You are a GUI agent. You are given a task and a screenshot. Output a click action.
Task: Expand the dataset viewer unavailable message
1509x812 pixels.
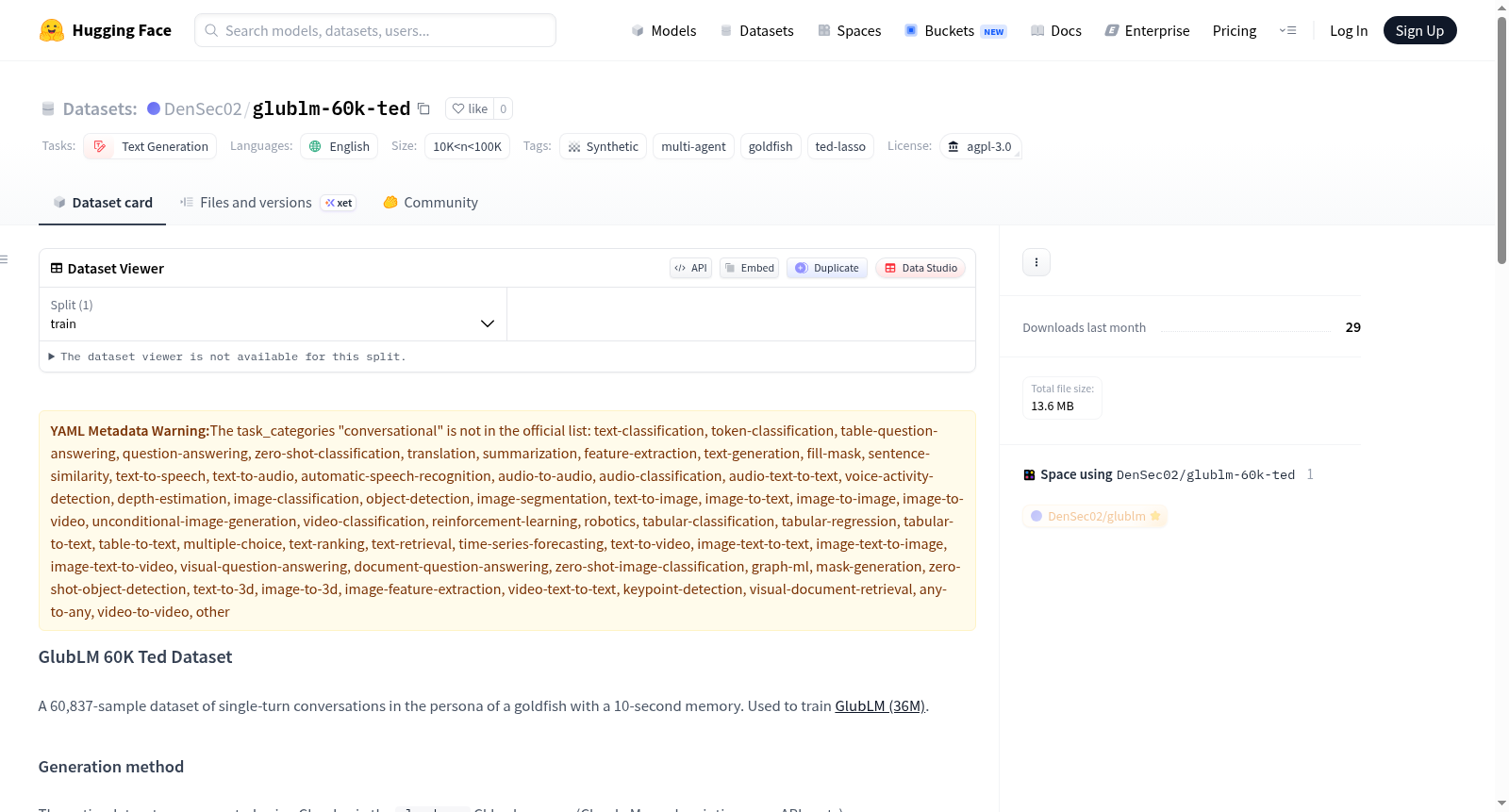(226, 356)
